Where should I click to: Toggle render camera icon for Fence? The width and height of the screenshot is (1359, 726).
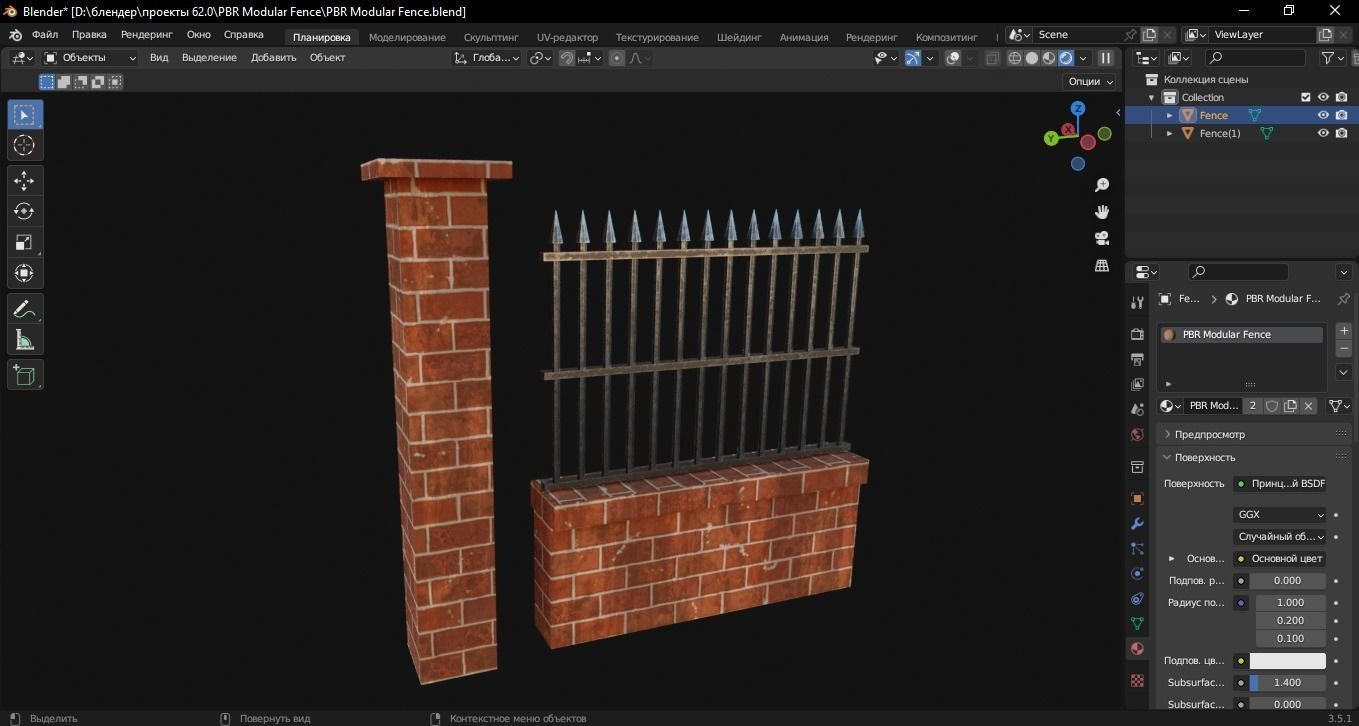point(1341,115)
